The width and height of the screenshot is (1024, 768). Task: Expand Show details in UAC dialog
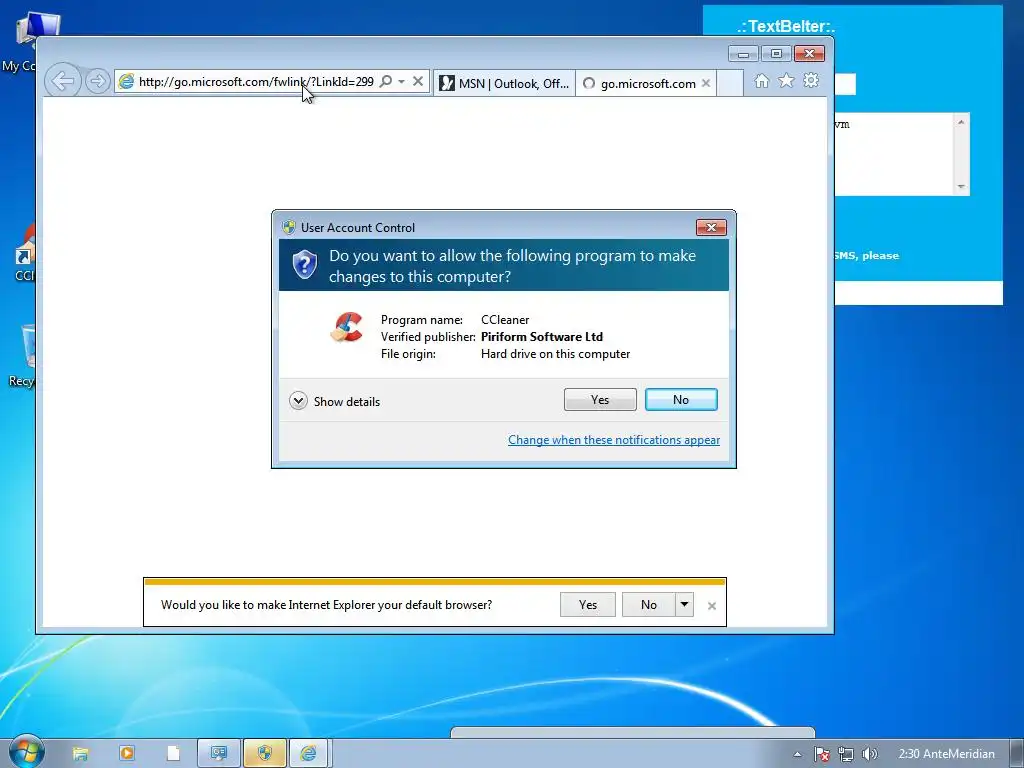click(x=334, y=401)
